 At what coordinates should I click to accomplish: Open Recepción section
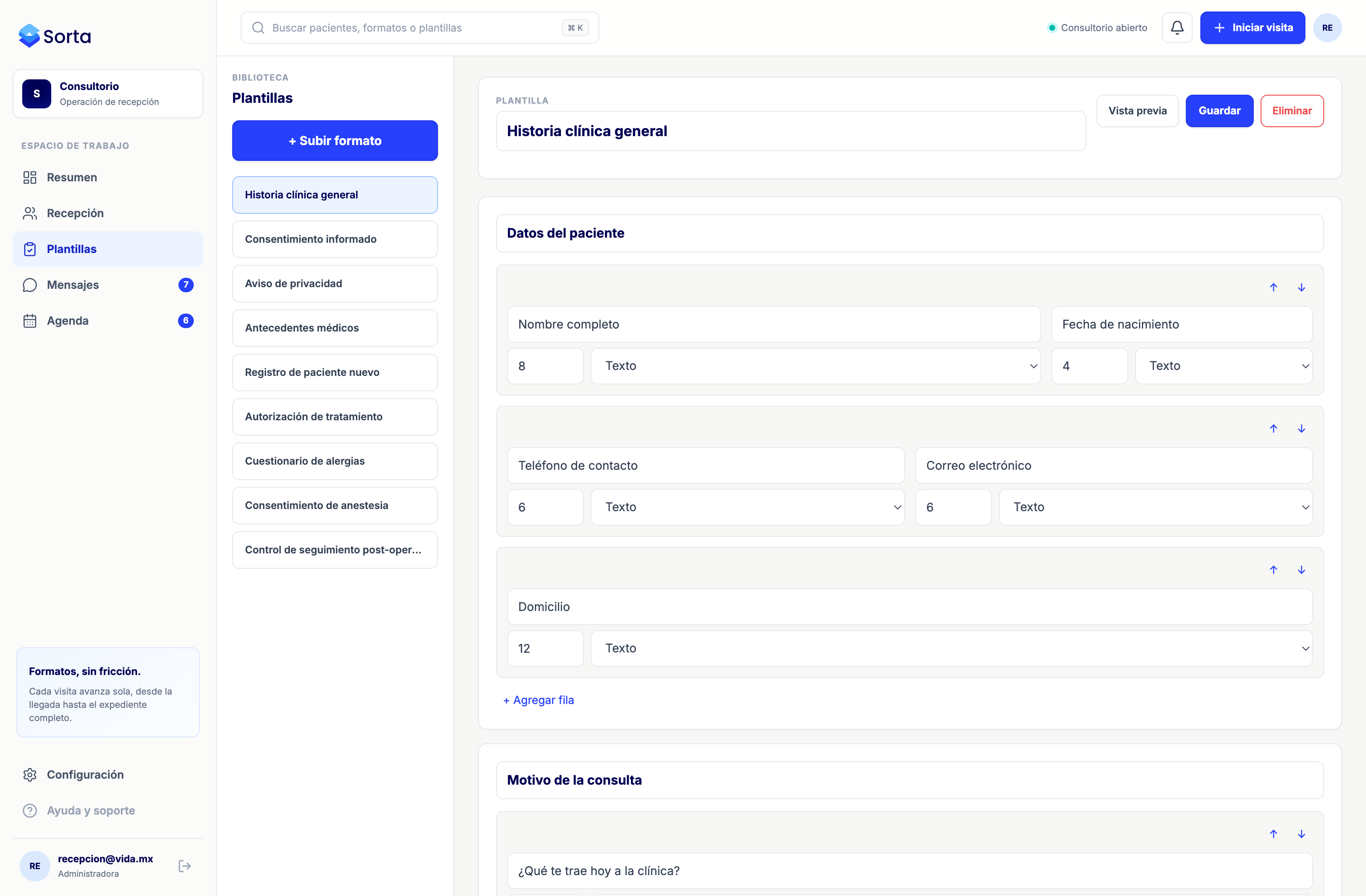click(x=108, y=213)
